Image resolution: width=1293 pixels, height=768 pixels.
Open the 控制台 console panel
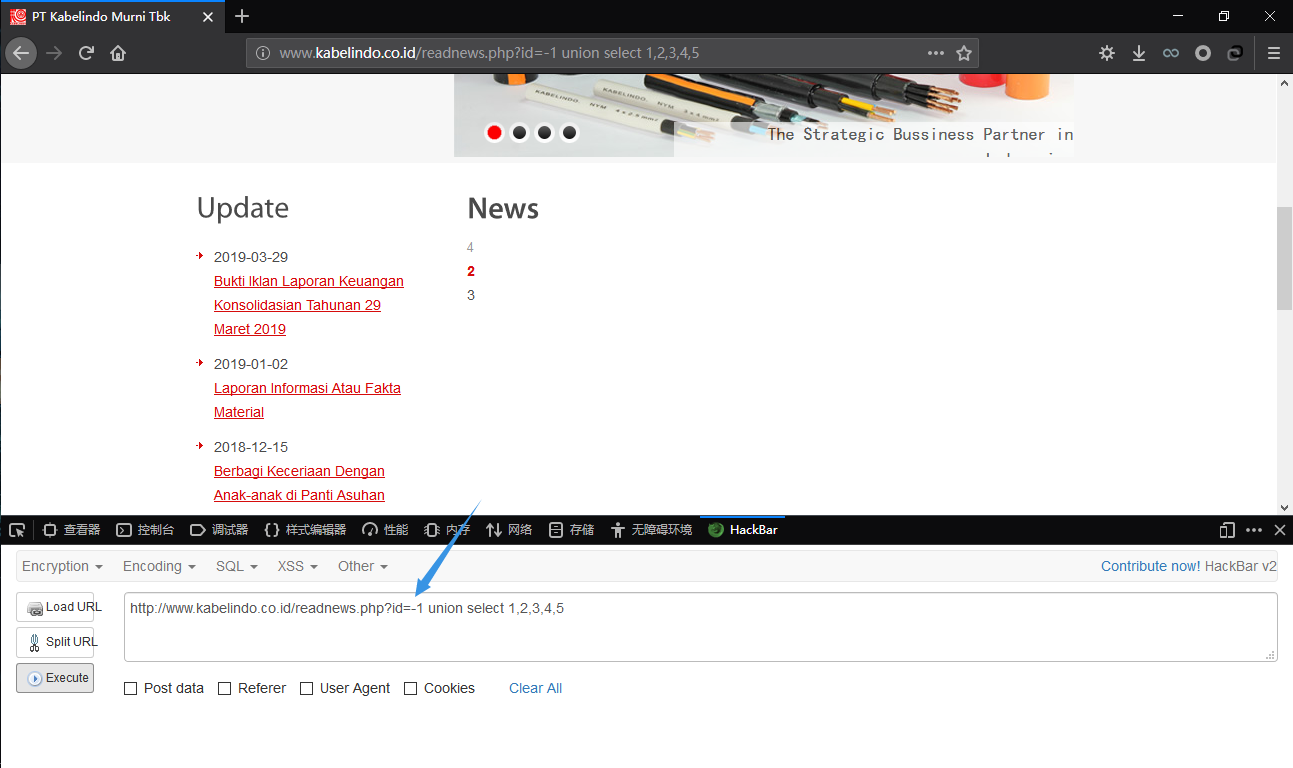145,530
